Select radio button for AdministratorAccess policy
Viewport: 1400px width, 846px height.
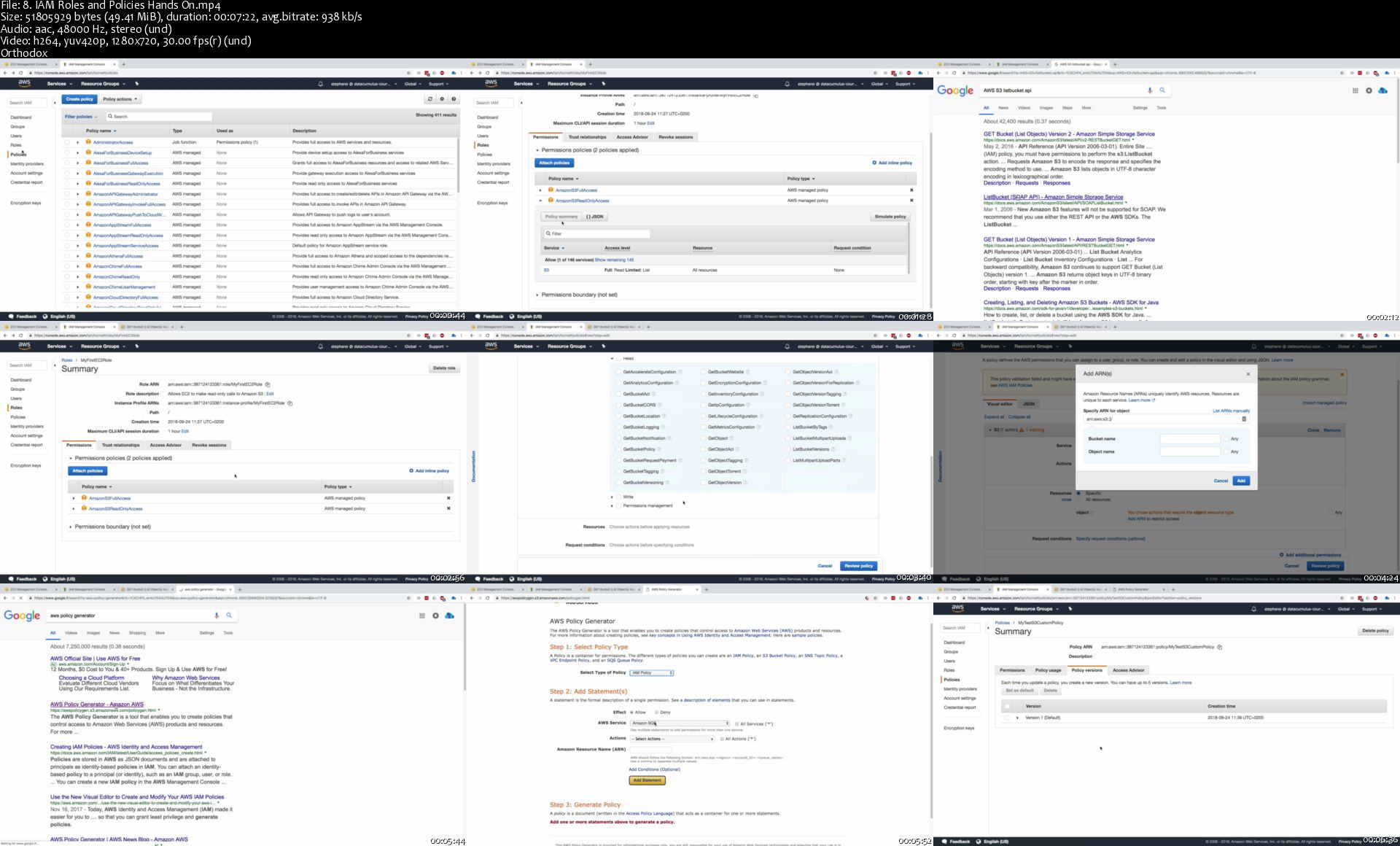point(67,142)
